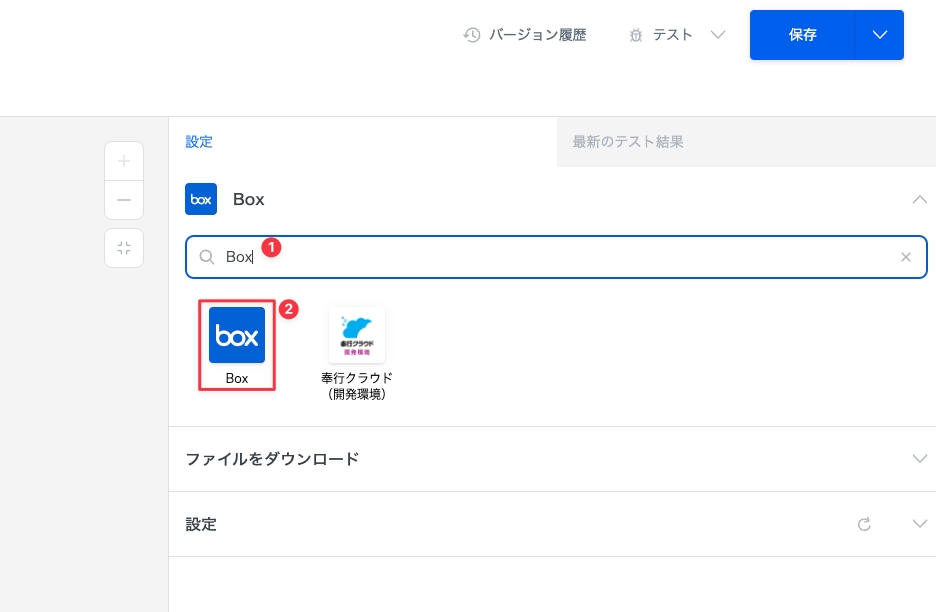Select the 設定 tab at top
The image size is (936, 612).
199,142
